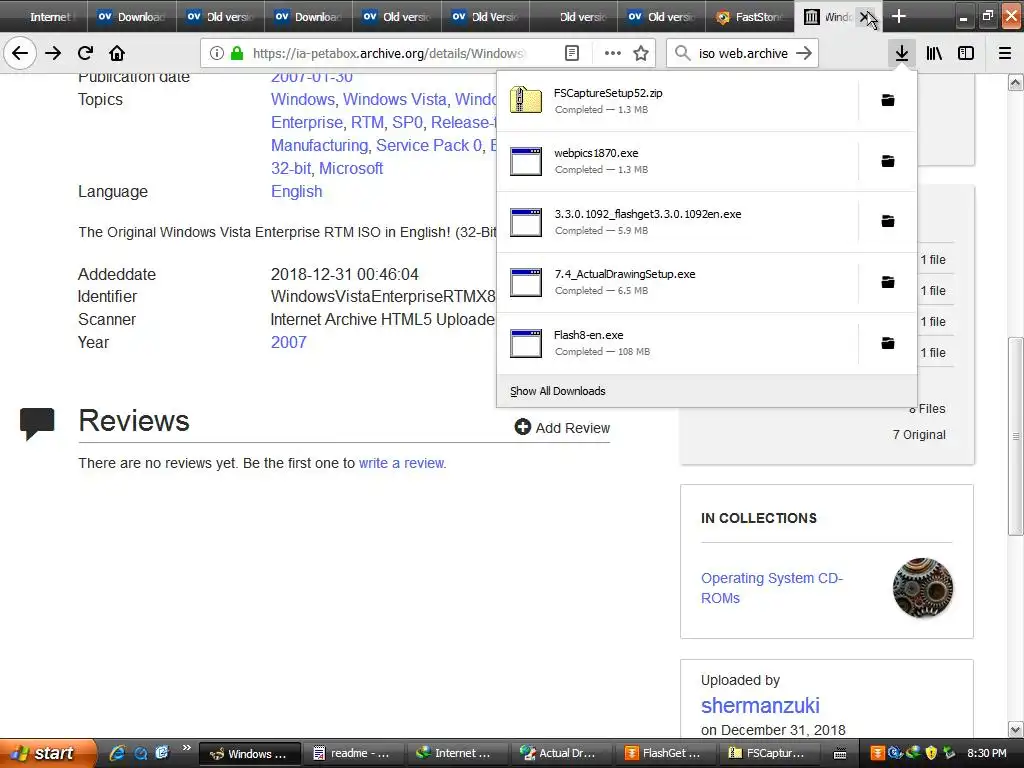Click the taskbar clock showing 8:30 PM

986,753
